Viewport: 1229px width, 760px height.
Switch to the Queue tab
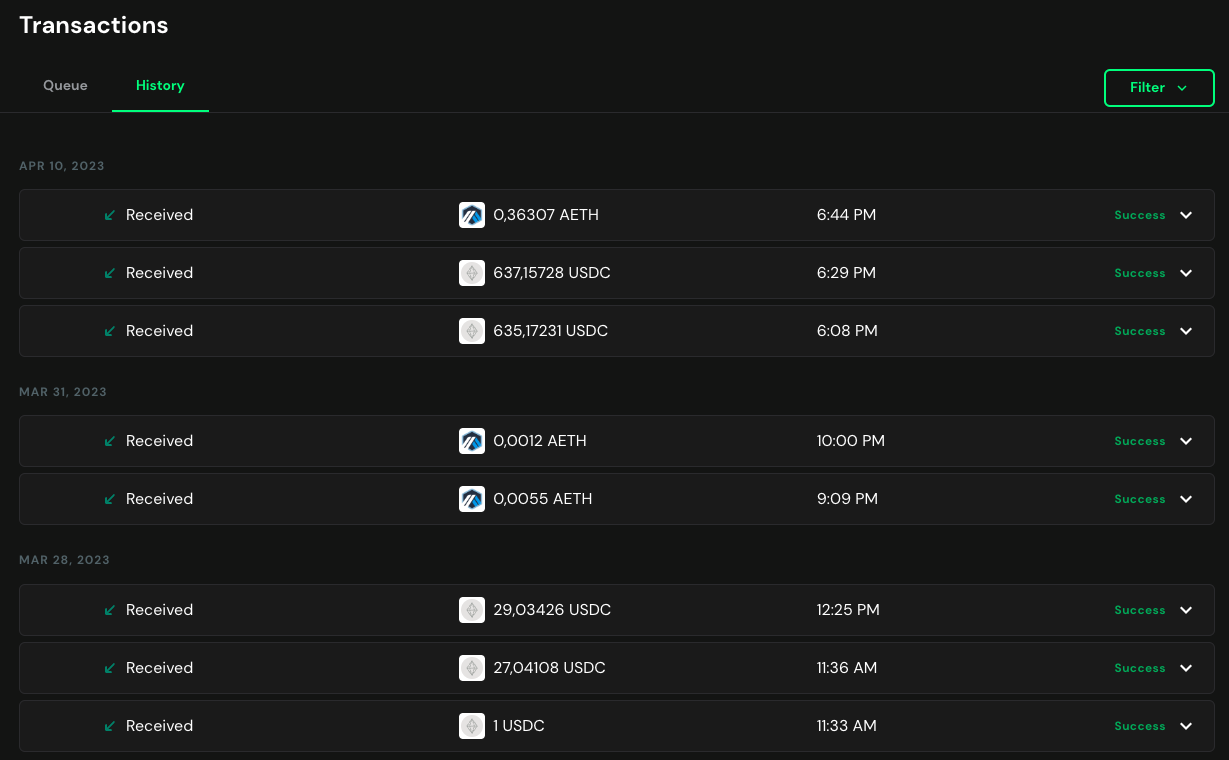(64, 85)
